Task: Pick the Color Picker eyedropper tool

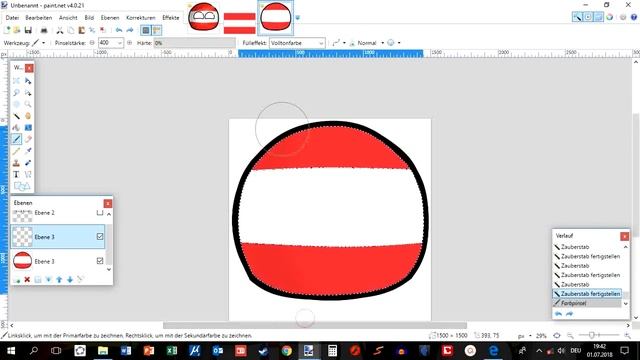Action: coord(28,151)
